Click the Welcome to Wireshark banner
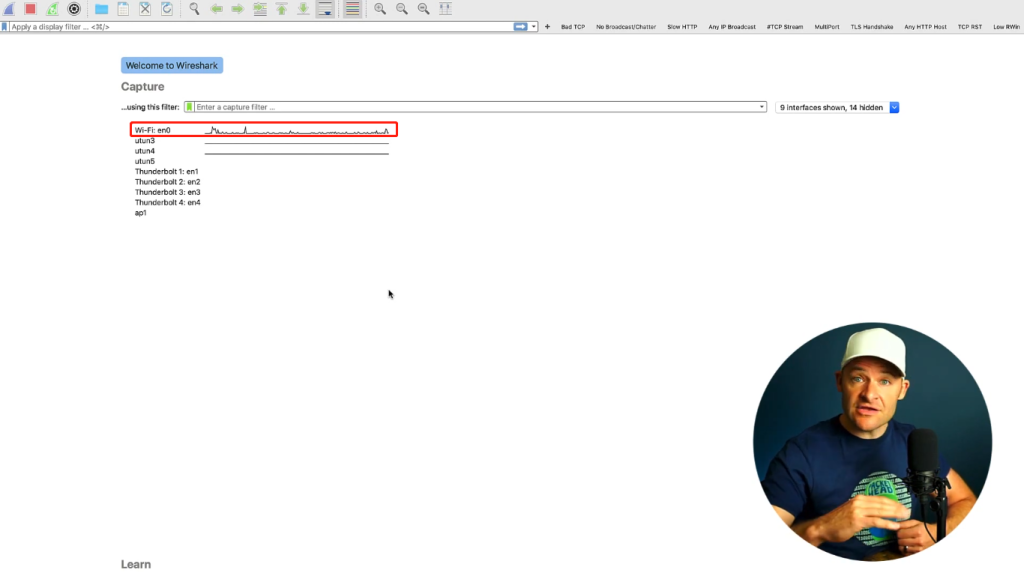 click(172, 65)
